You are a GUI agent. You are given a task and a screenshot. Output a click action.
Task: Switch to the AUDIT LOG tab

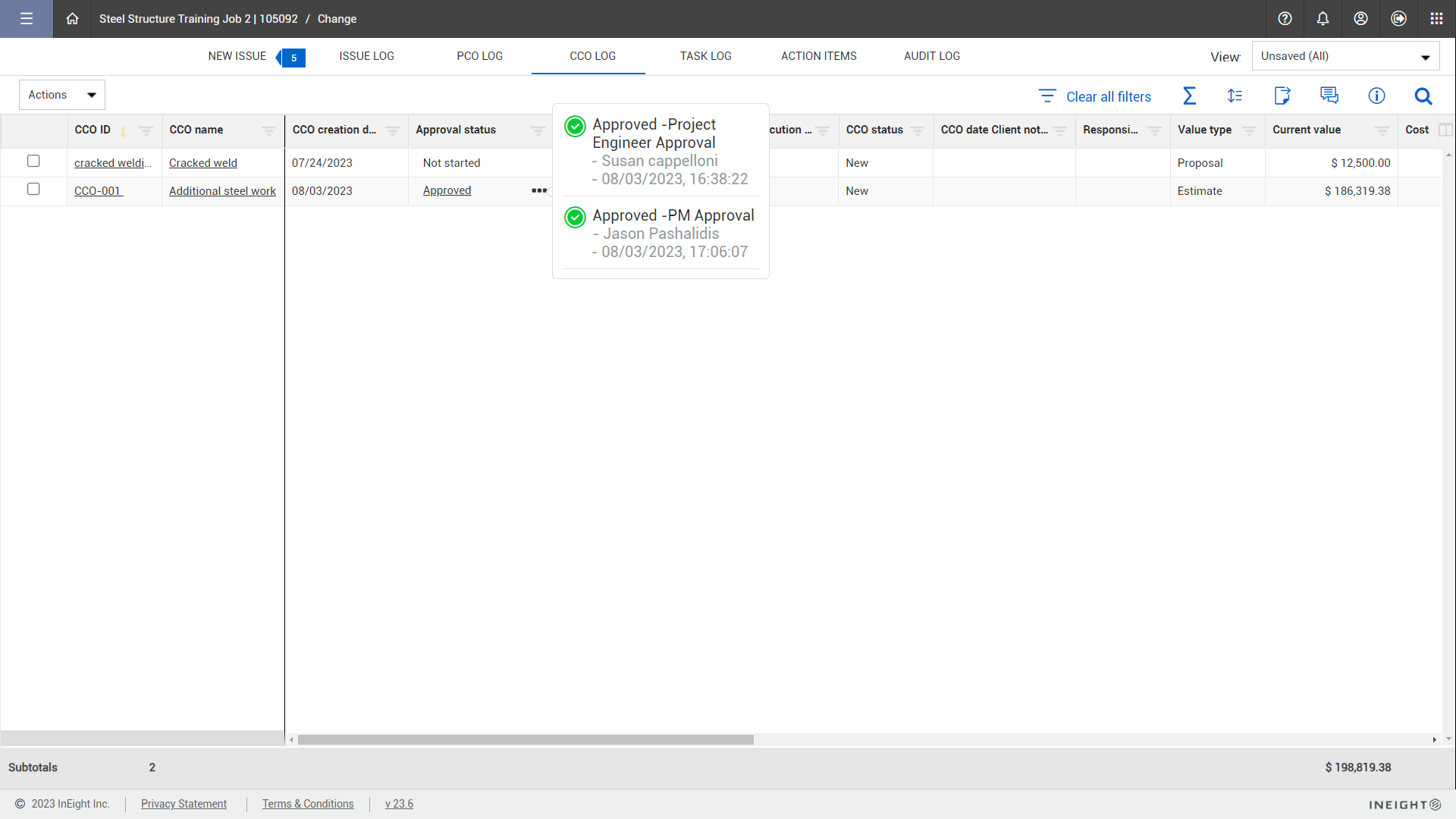(931, 56)
